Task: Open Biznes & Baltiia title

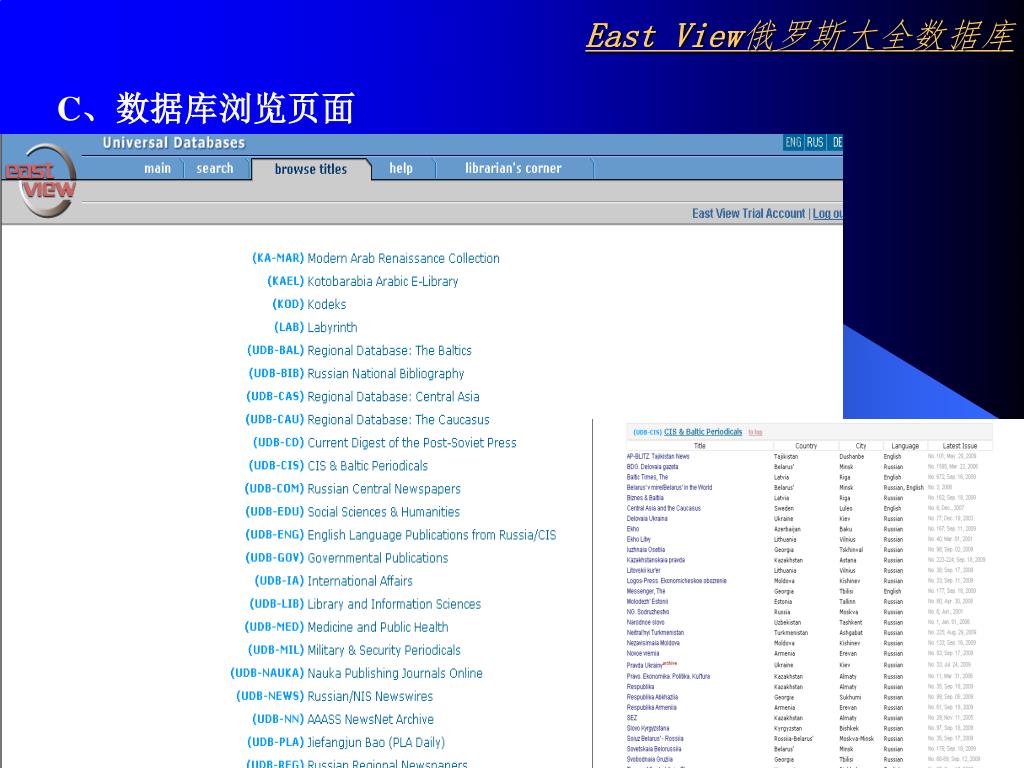Action: [x=645, y=498]
